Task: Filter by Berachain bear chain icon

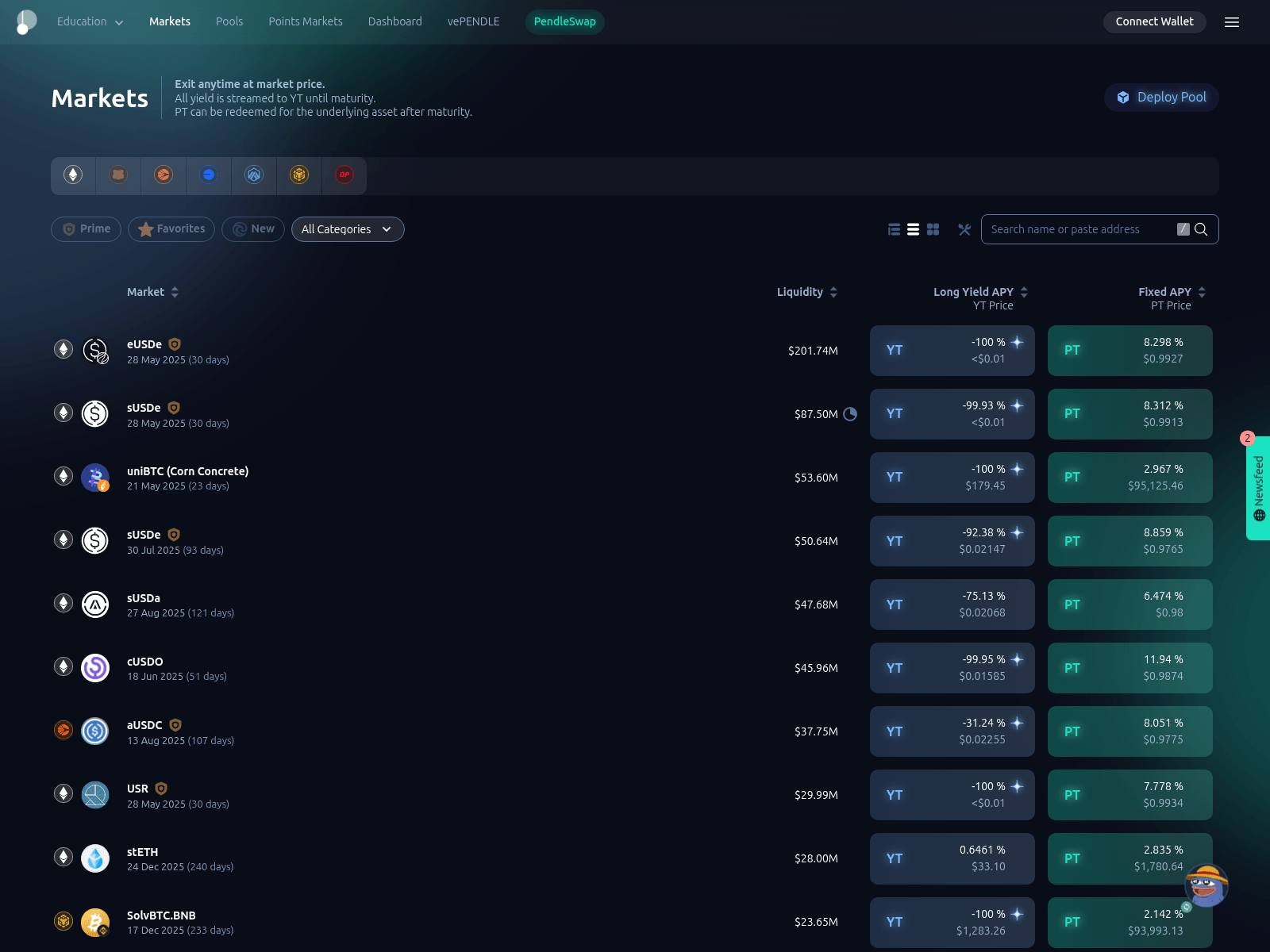Action: pos(118,175)
